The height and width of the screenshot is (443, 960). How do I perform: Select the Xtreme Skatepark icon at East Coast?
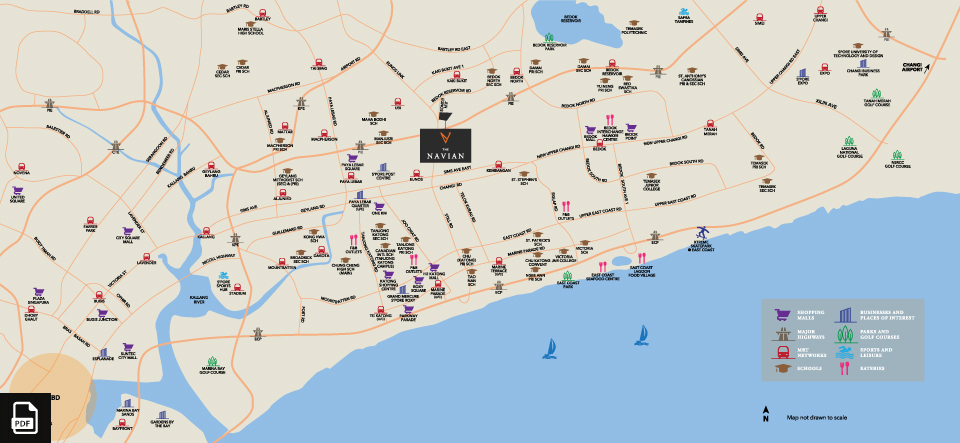[702, 233]
